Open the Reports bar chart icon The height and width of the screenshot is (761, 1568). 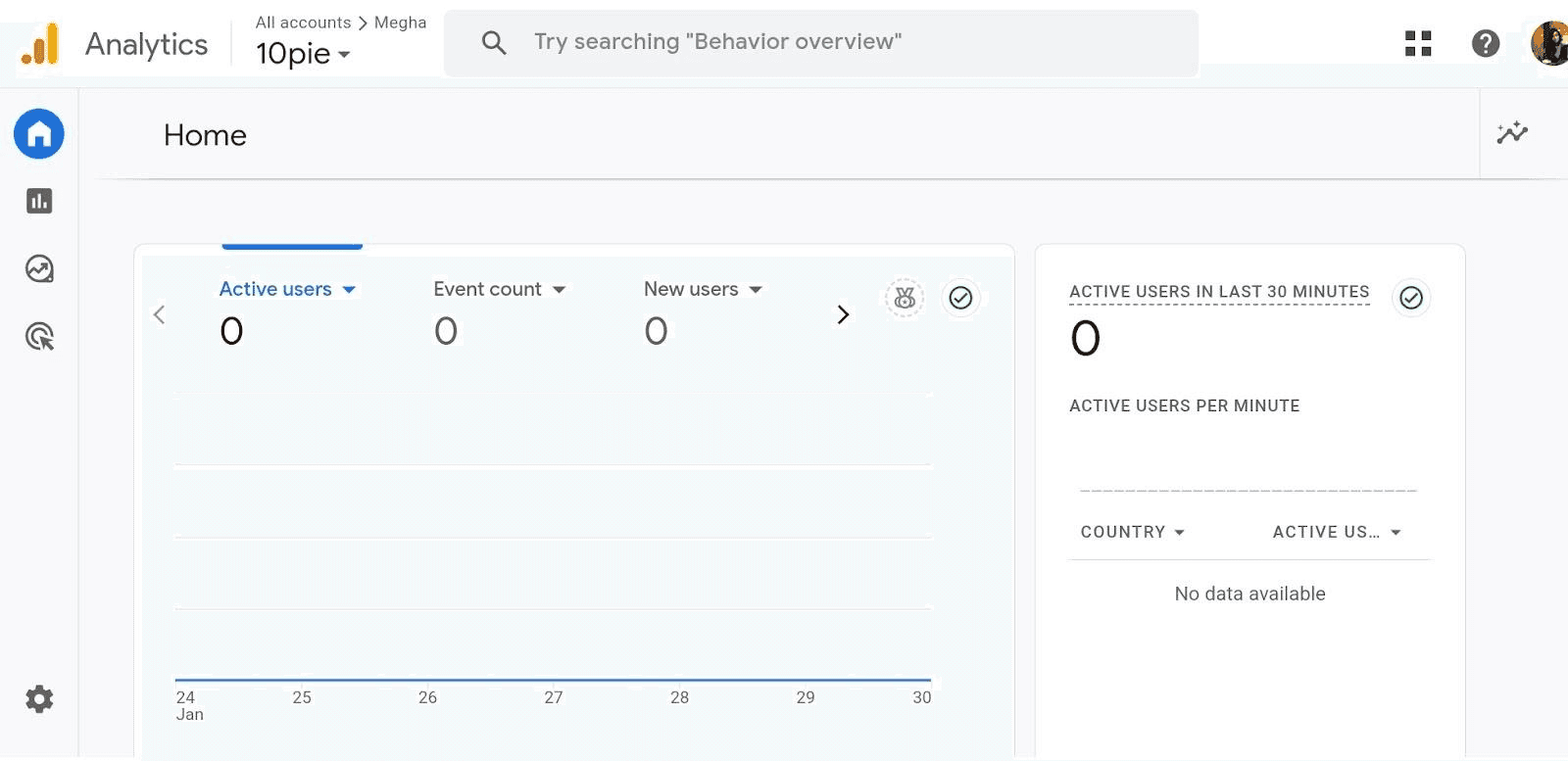coord(39,201)
